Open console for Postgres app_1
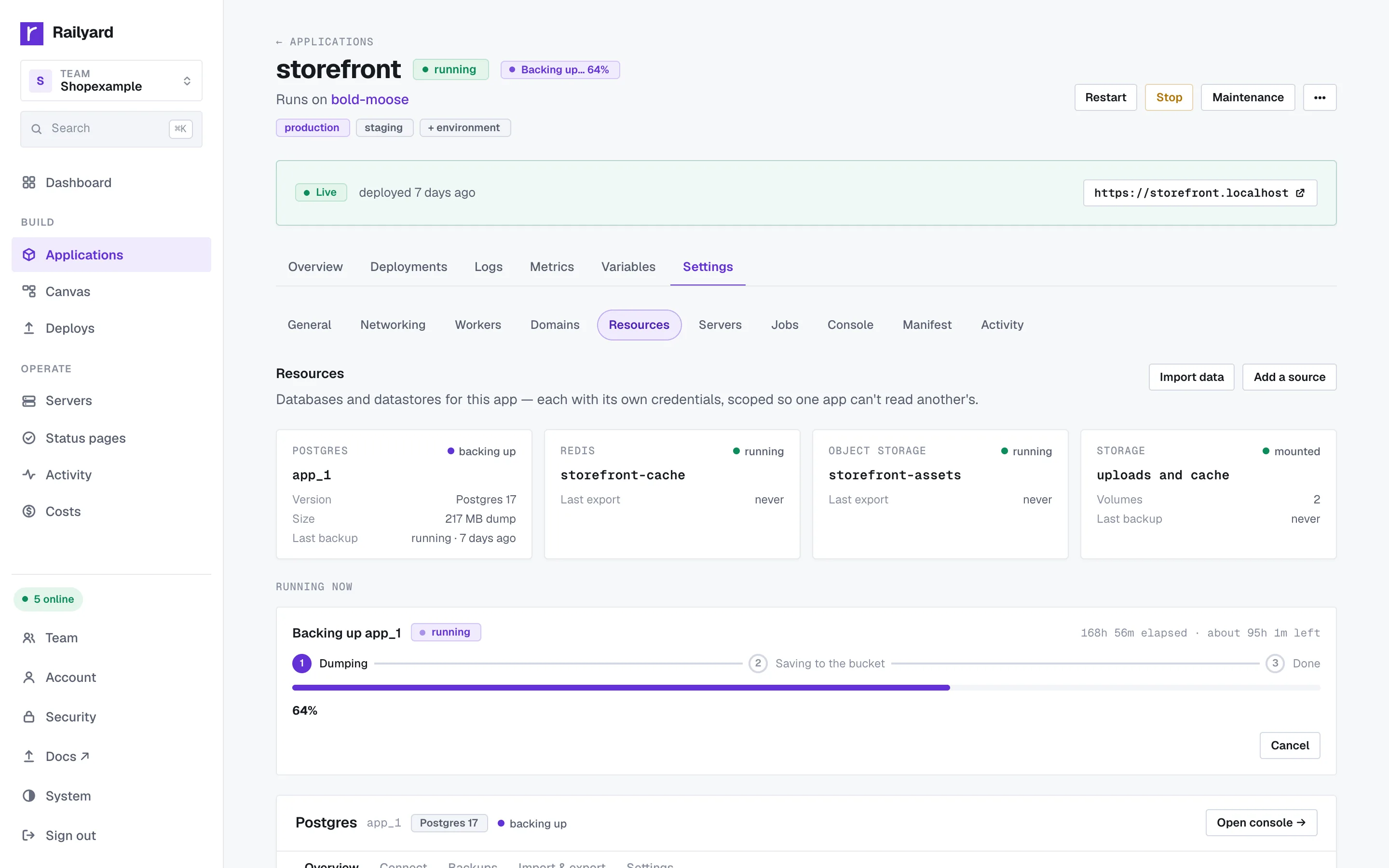 (x=1261, y=823)
